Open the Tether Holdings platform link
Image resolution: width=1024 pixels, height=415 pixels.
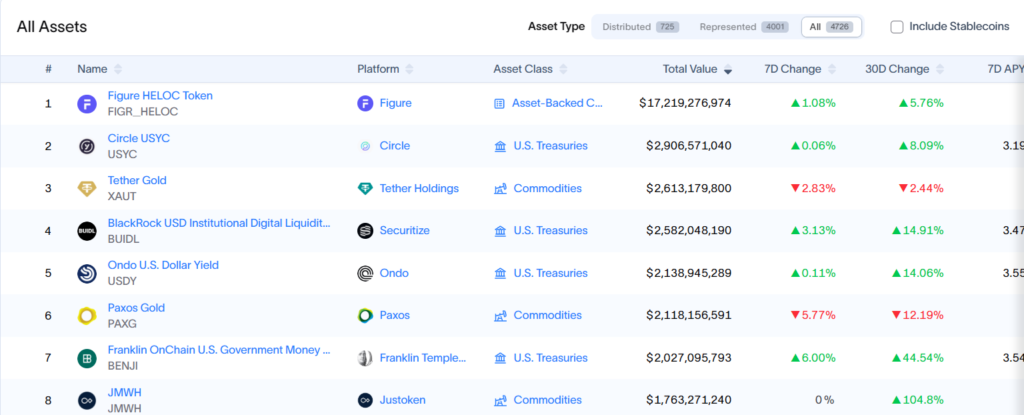[x=419, y=188]
